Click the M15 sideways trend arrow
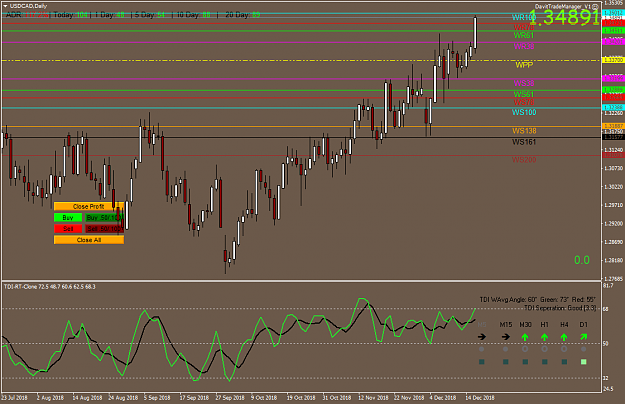Screen dimensions: 625x404 coord(506,337)
